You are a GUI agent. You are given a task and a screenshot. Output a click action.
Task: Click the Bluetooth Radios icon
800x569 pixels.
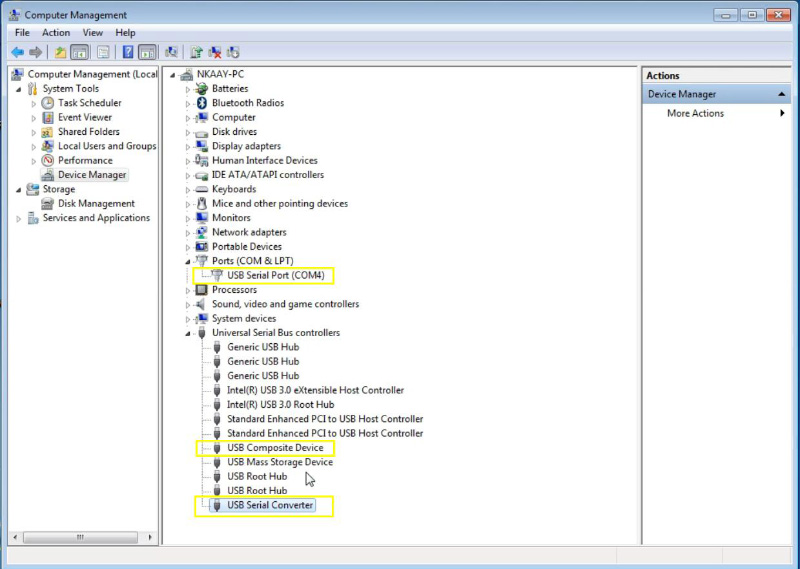[x=201, y=103]
